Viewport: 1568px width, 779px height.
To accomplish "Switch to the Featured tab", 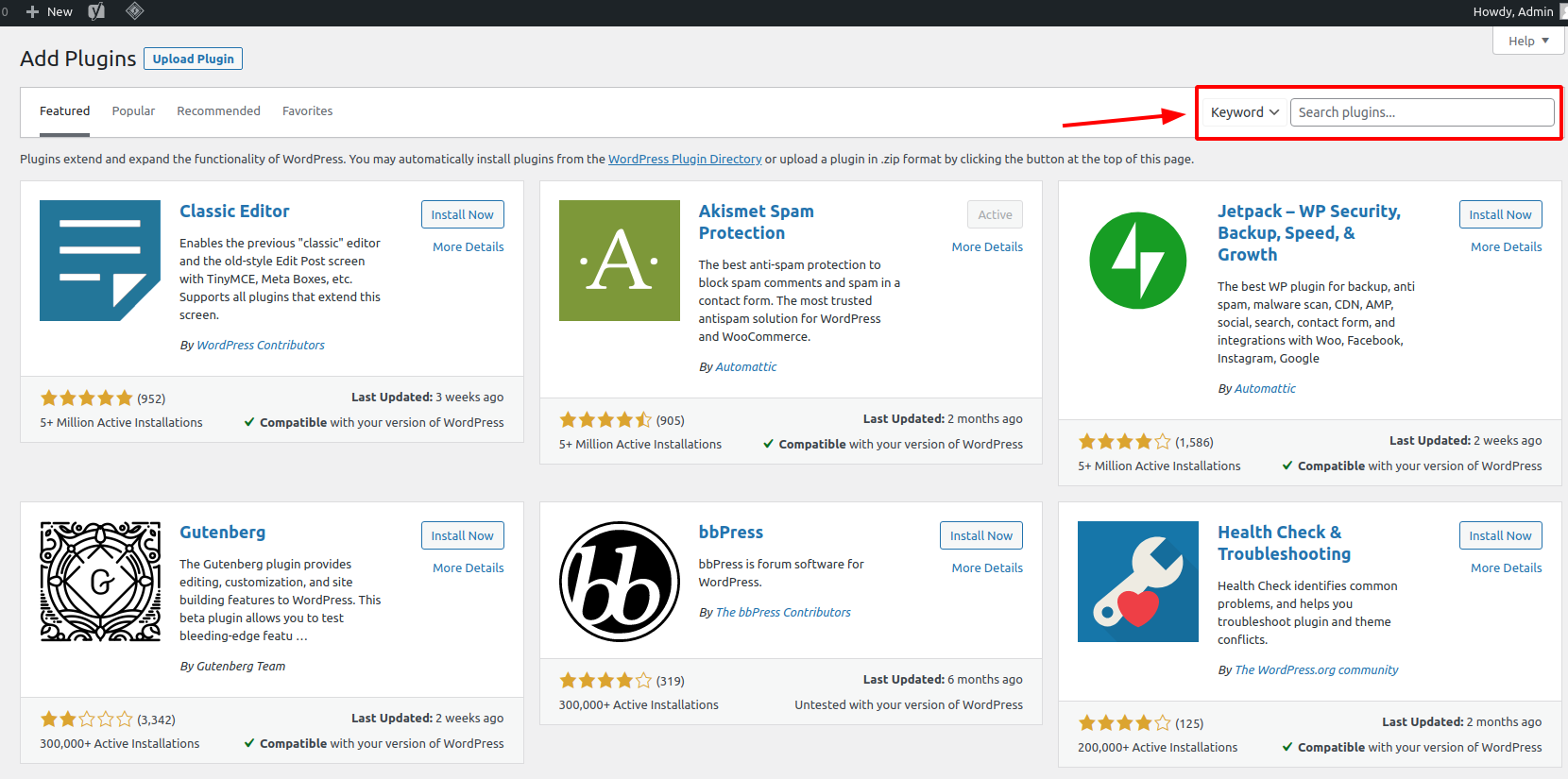I will (65, 111).
